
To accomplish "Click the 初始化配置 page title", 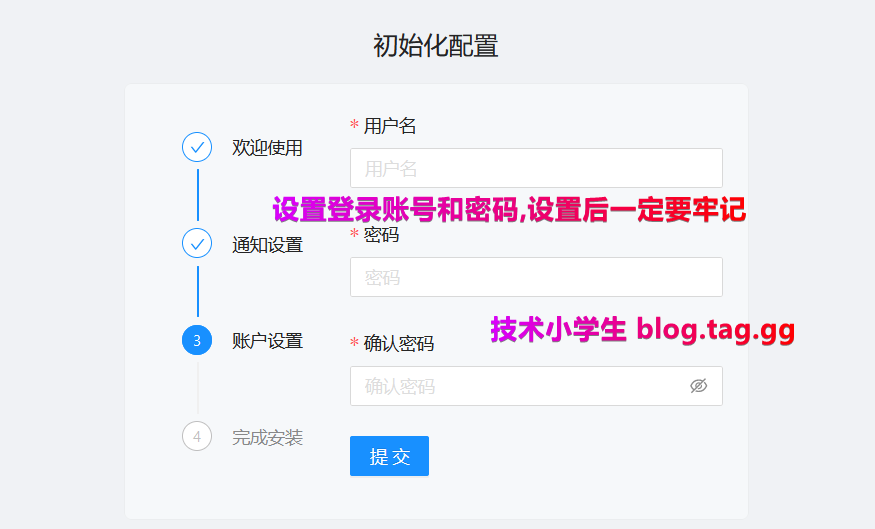I will pyautogui.click(x=436, y=46).
